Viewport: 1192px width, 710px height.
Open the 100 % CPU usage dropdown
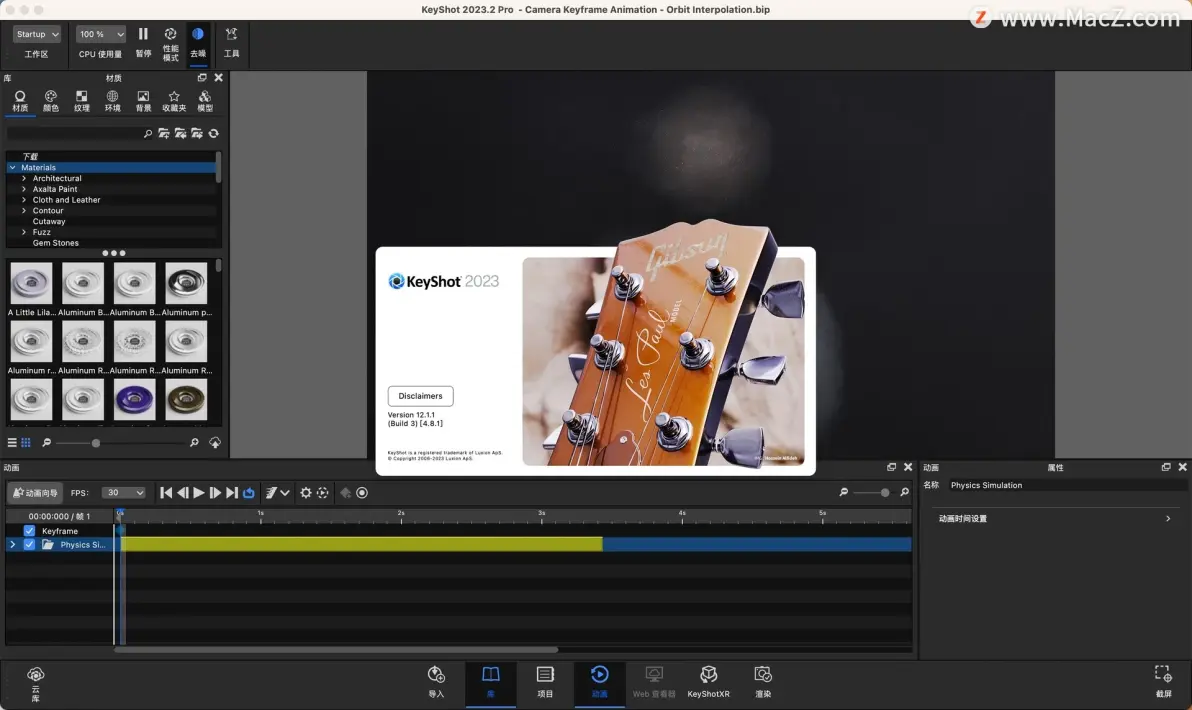coord(100,34)
